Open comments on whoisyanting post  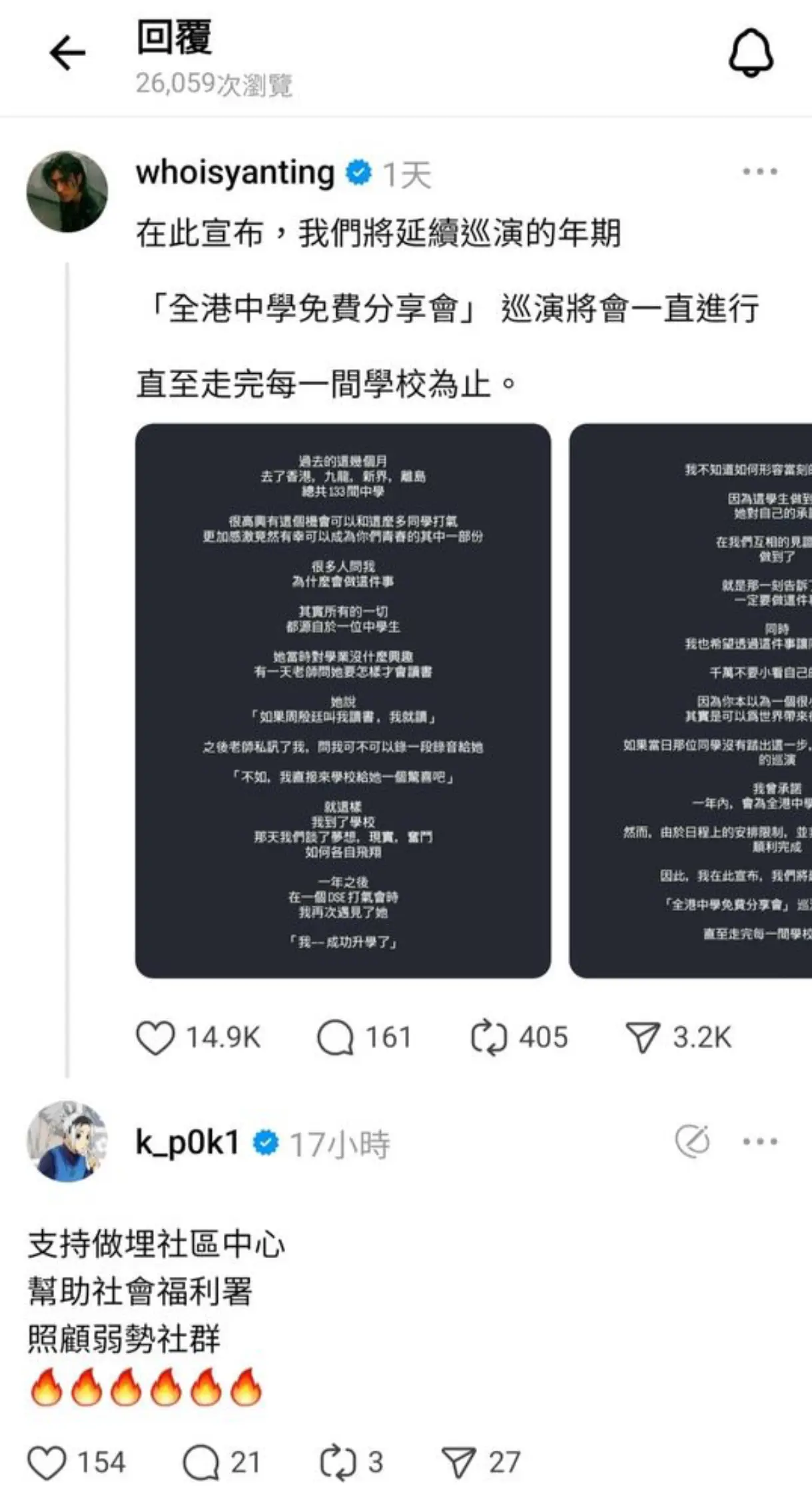[334, 1038]
